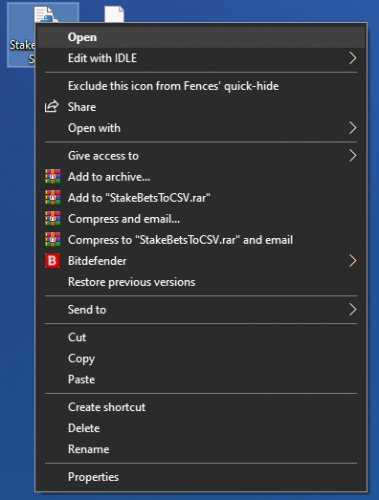Select Exclude this icon from Fences' quick-hide

[x=201, y=86]
